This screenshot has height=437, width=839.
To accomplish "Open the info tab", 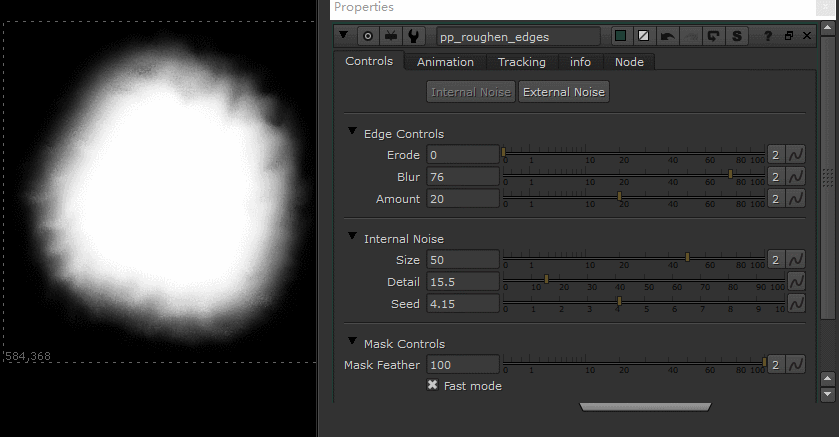I will (580, 62).
